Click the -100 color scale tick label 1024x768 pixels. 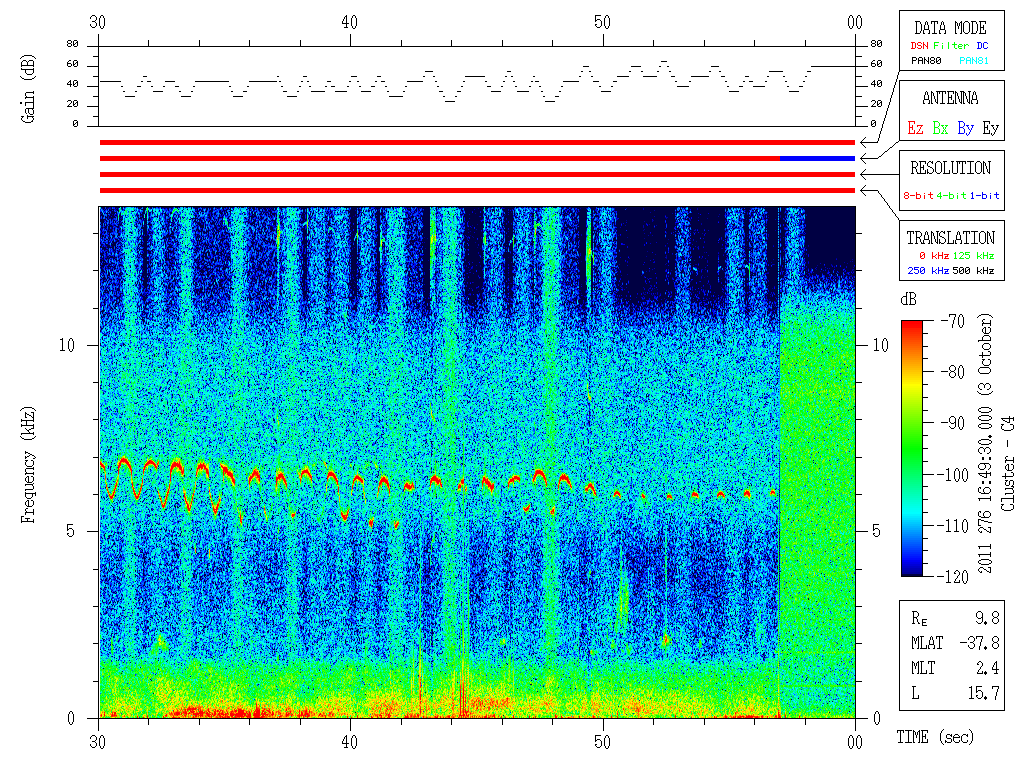[955, 475]
